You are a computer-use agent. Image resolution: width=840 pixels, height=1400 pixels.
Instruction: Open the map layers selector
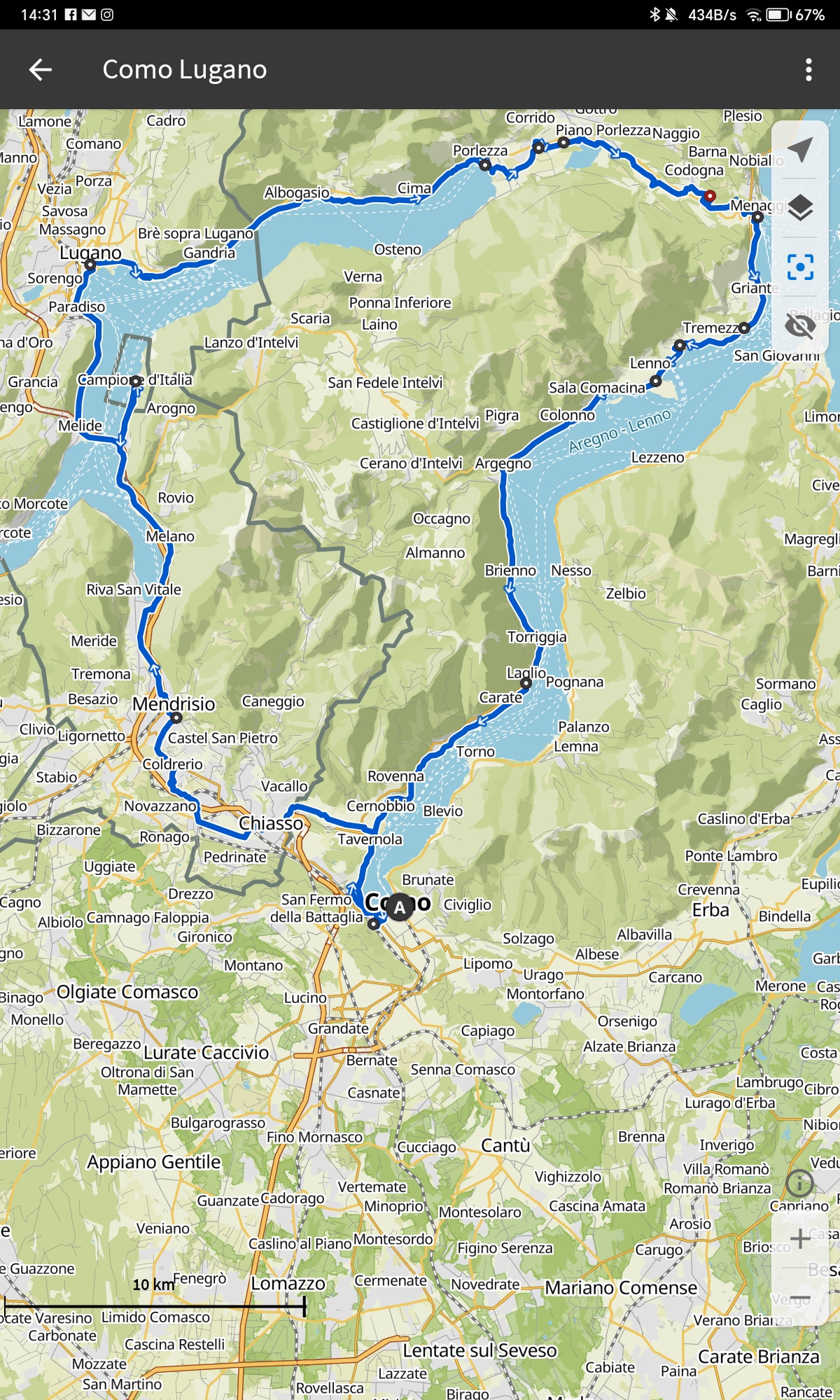point(800,208)
